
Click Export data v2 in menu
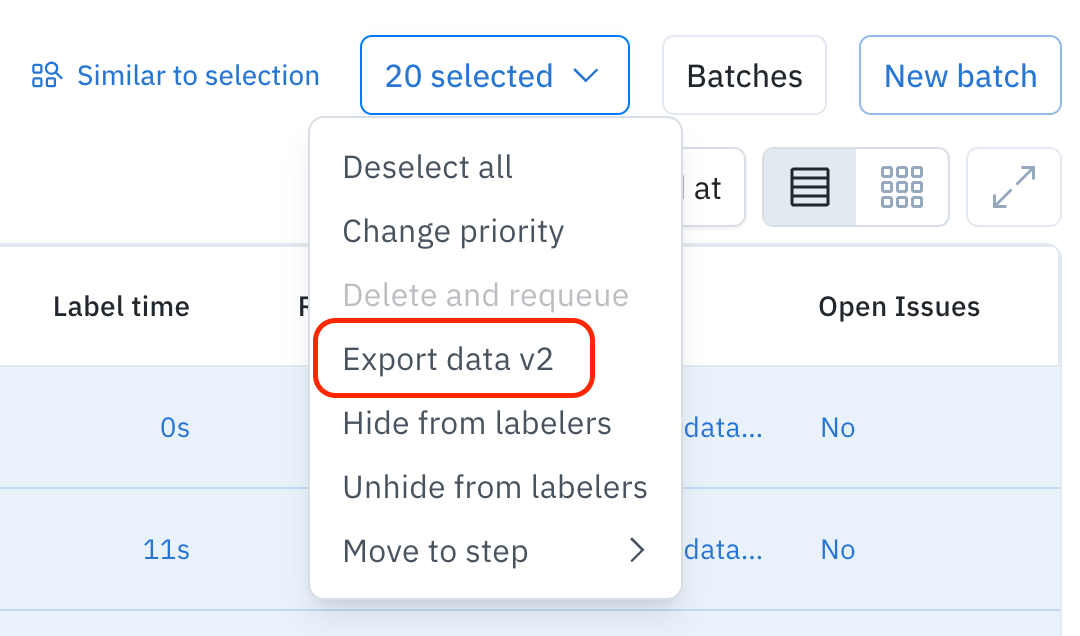[x=448, y=359]
